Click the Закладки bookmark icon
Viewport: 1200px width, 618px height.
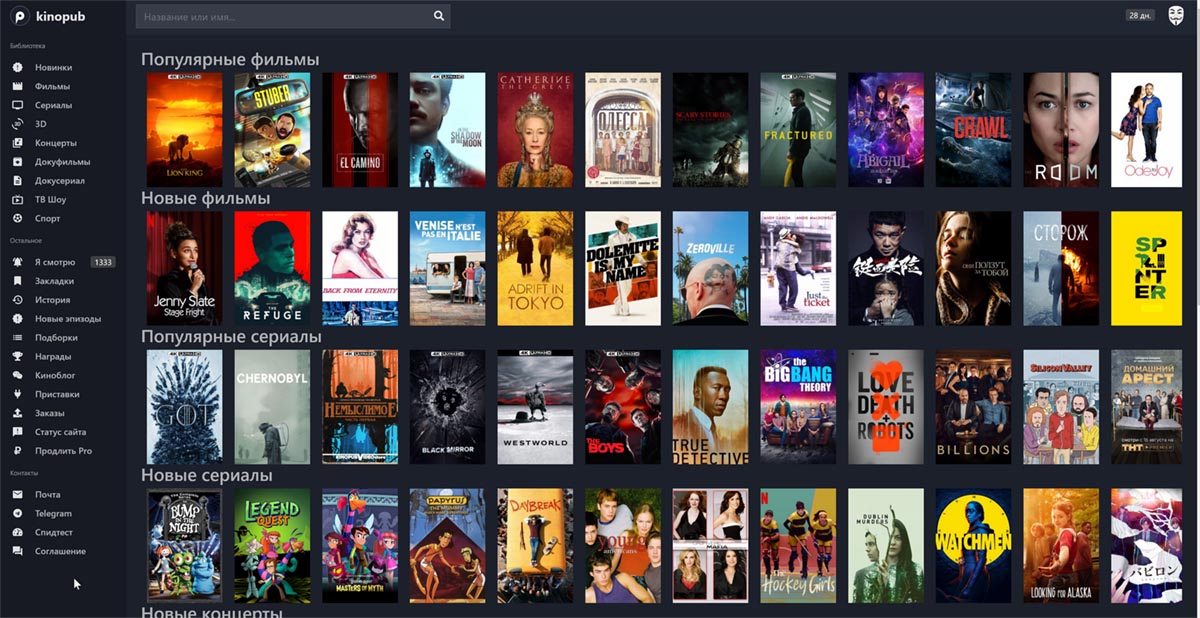pos(17,281)
